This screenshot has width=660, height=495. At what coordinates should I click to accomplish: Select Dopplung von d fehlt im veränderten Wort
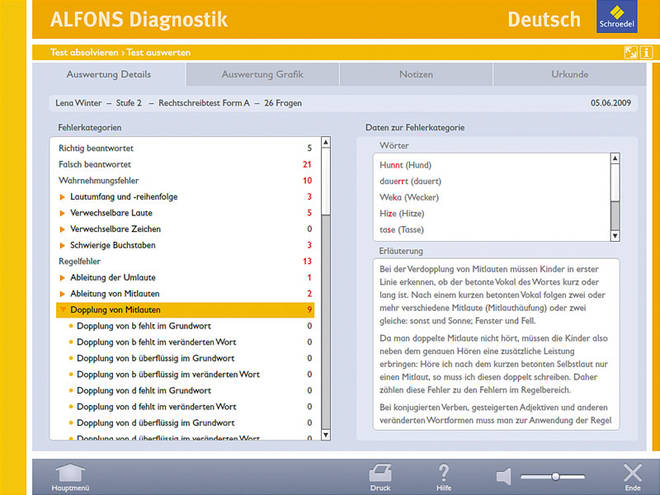[156, 407]
